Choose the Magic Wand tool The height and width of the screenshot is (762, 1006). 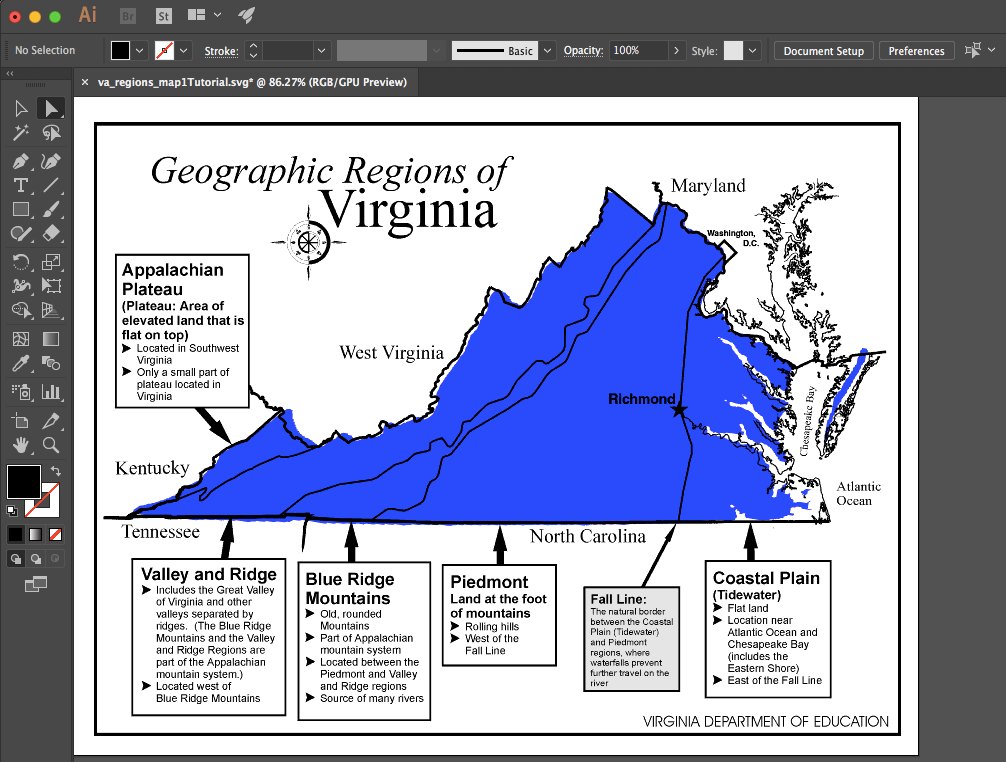(22, 133)
